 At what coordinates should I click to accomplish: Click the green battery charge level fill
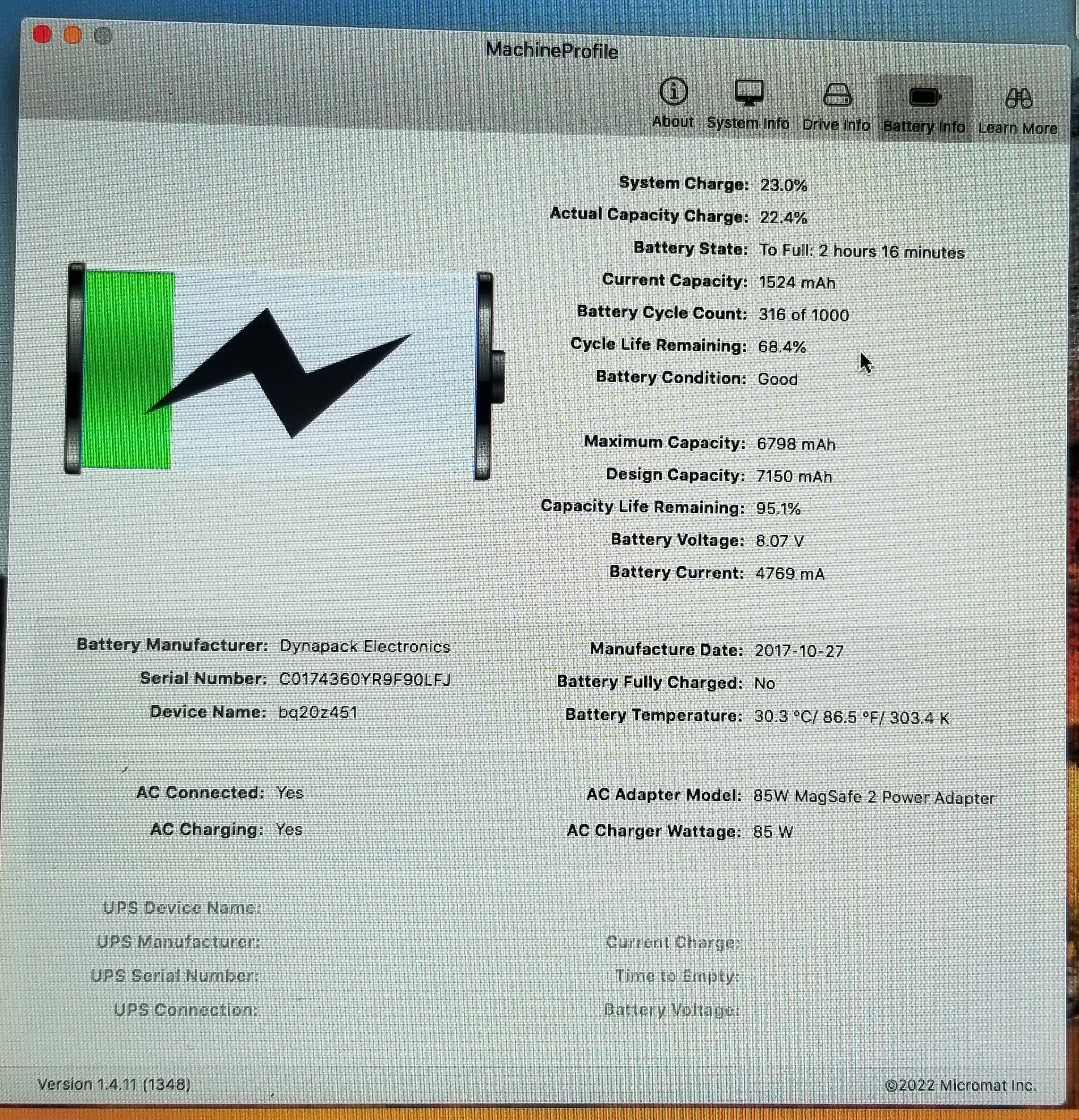tap(128, 370)
